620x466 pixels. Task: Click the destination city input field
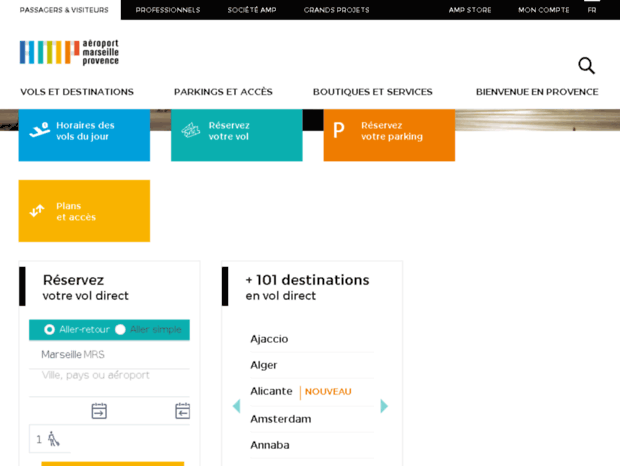[x=109, y=376]
